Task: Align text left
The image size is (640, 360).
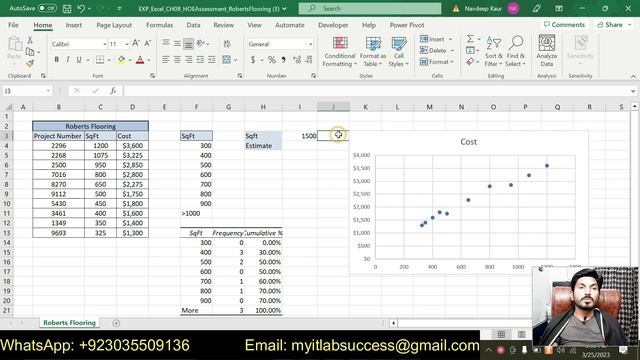Action: click(165, 60)
